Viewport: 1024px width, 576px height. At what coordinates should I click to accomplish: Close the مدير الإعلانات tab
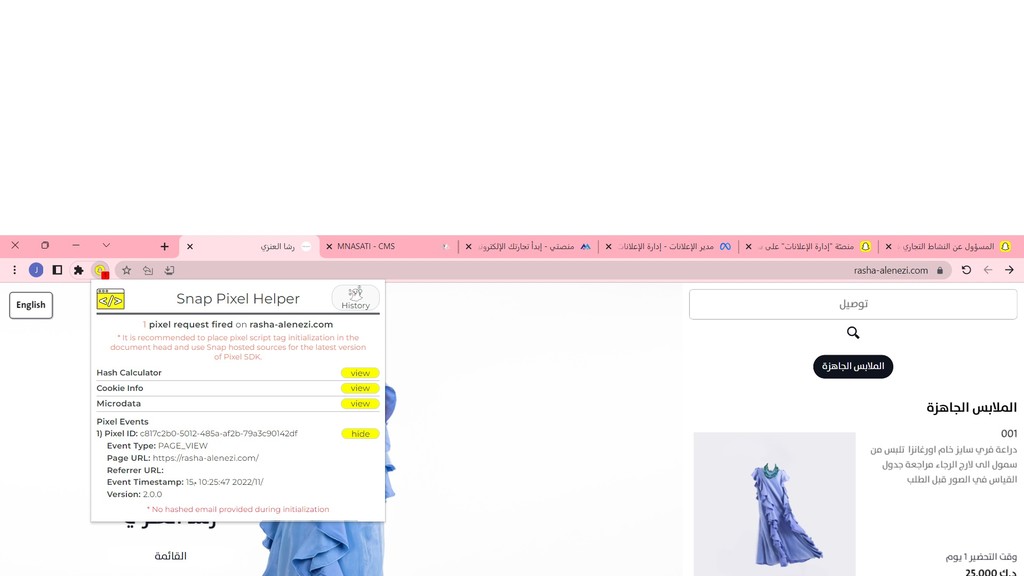(x=609, y=247)
